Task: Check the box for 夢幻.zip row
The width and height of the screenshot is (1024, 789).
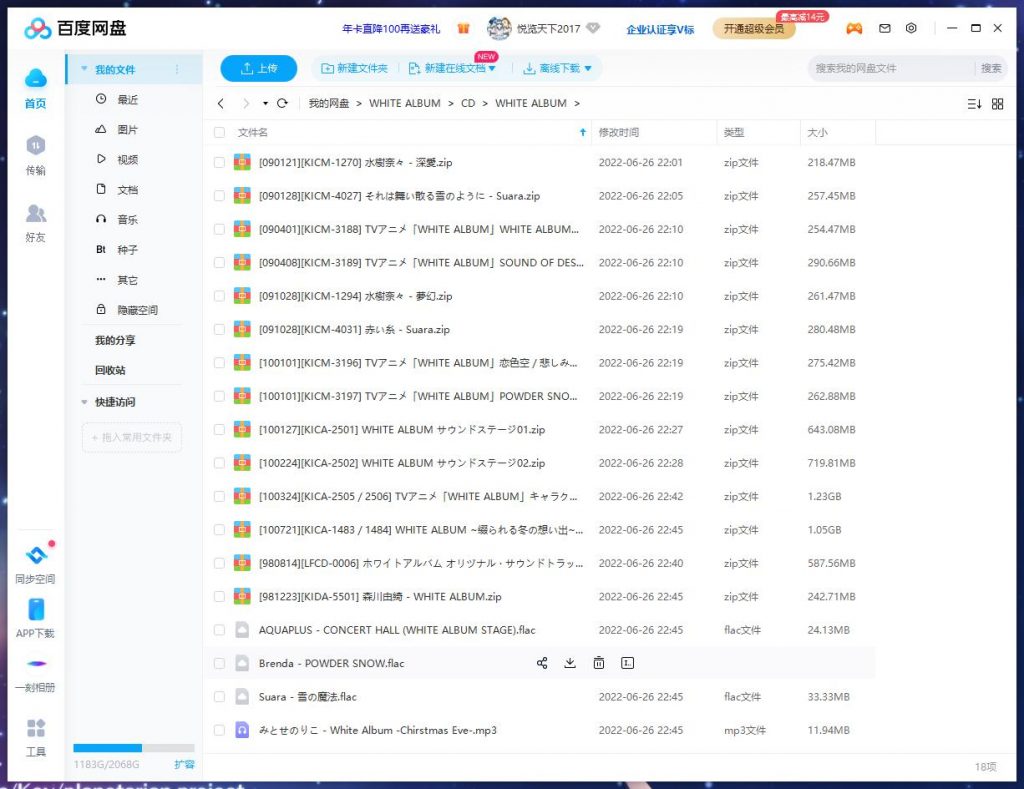Action: (x=219, y=296)
